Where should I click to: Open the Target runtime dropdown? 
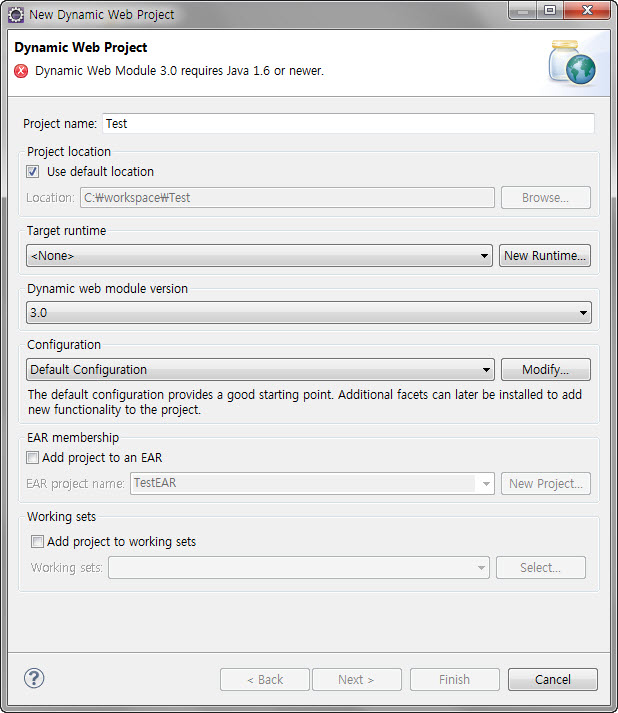(259, 256)
